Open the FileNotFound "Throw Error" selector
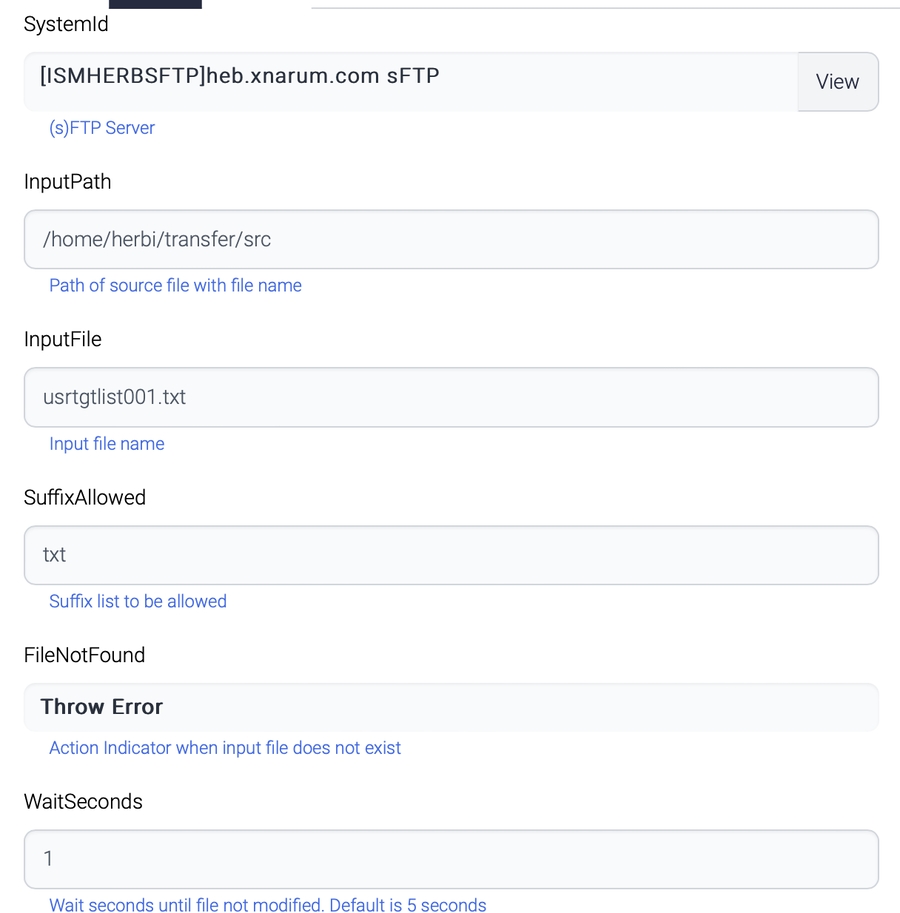 450,707
